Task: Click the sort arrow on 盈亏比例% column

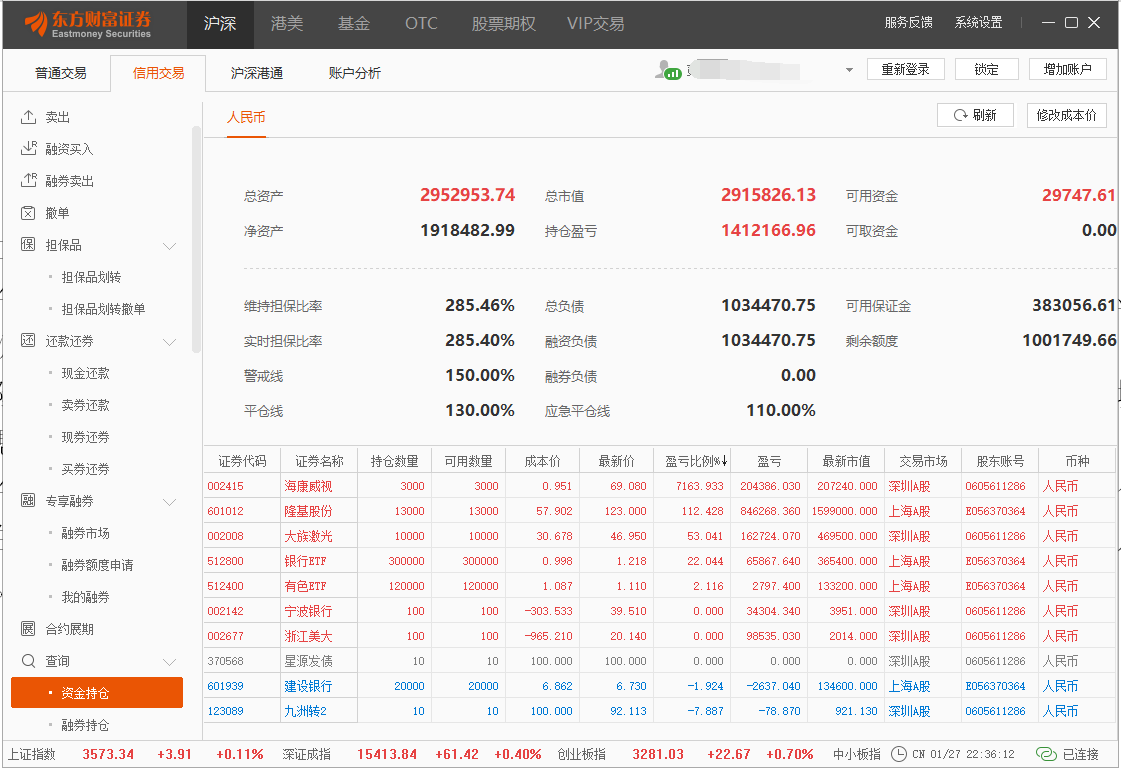Action: tap(724, 461)
